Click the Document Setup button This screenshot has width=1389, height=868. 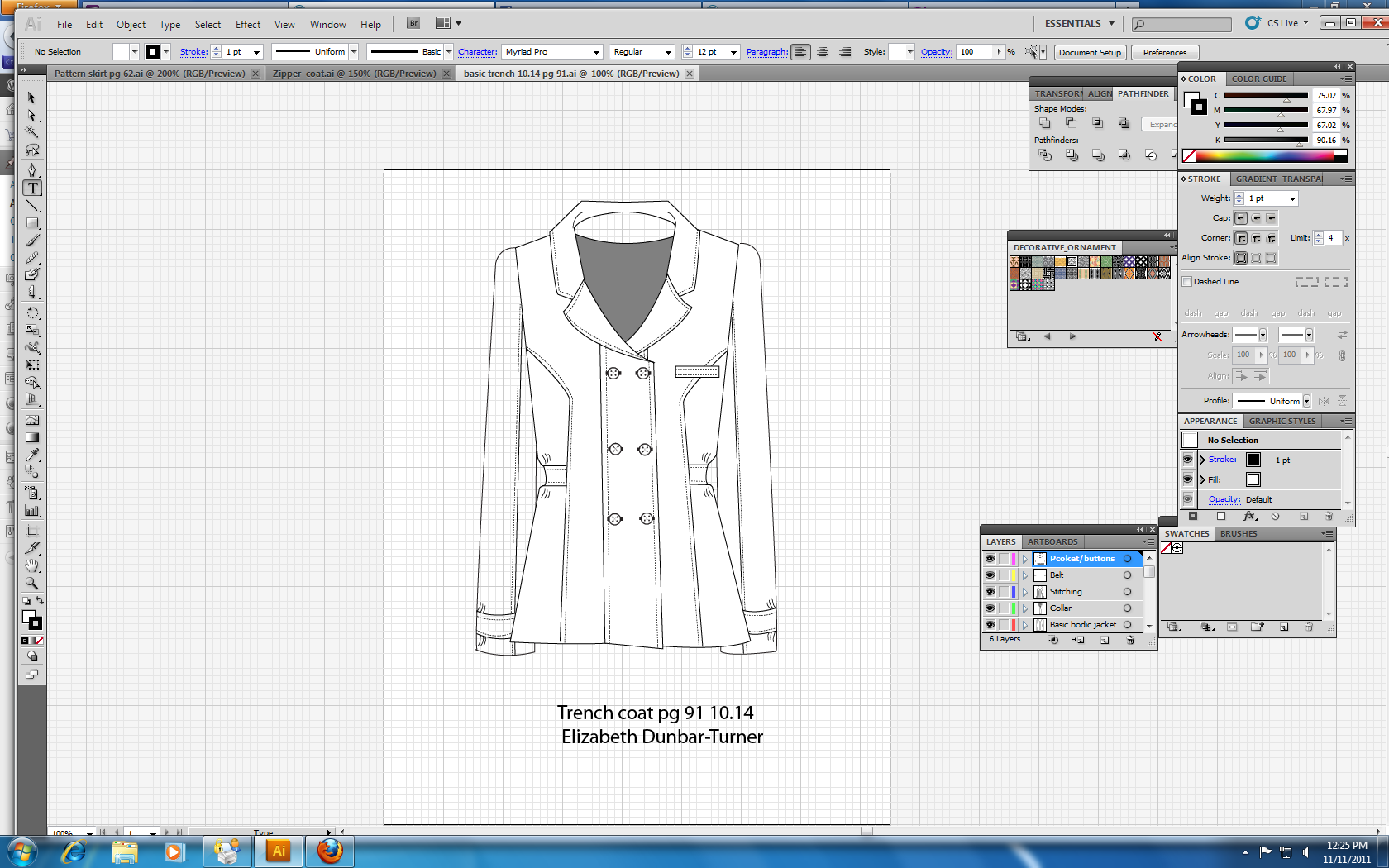coord(1090,52)
